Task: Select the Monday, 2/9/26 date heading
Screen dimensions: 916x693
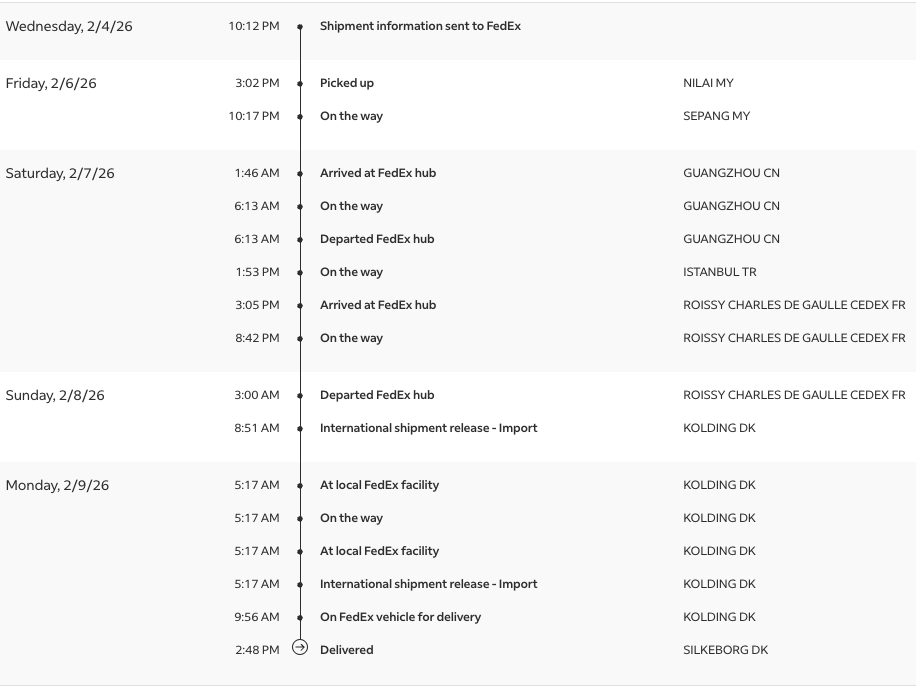Action: click(57, 486)
